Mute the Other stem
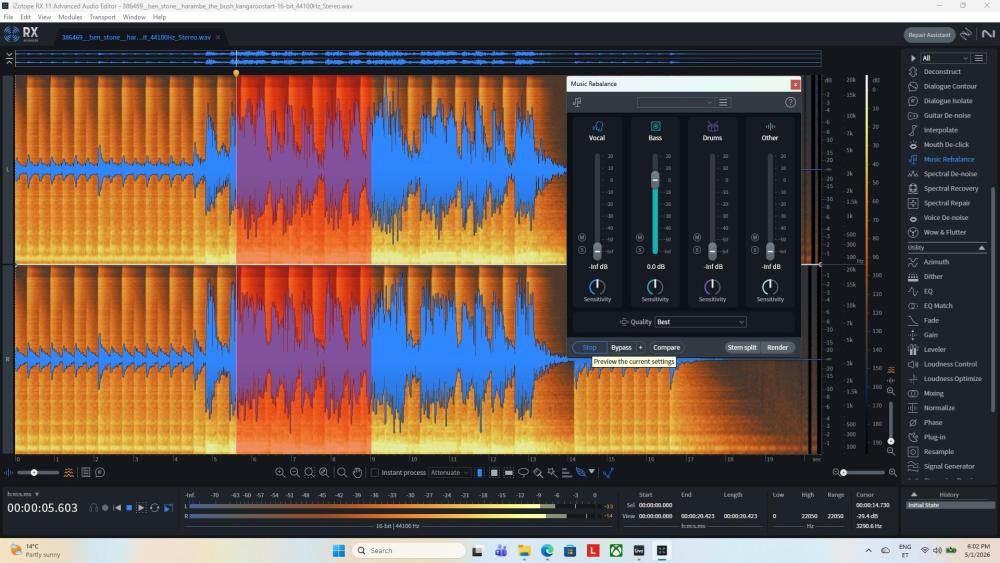Viewport: 1000px width, 563px height. pyautogui.click(x=754, y=237)
